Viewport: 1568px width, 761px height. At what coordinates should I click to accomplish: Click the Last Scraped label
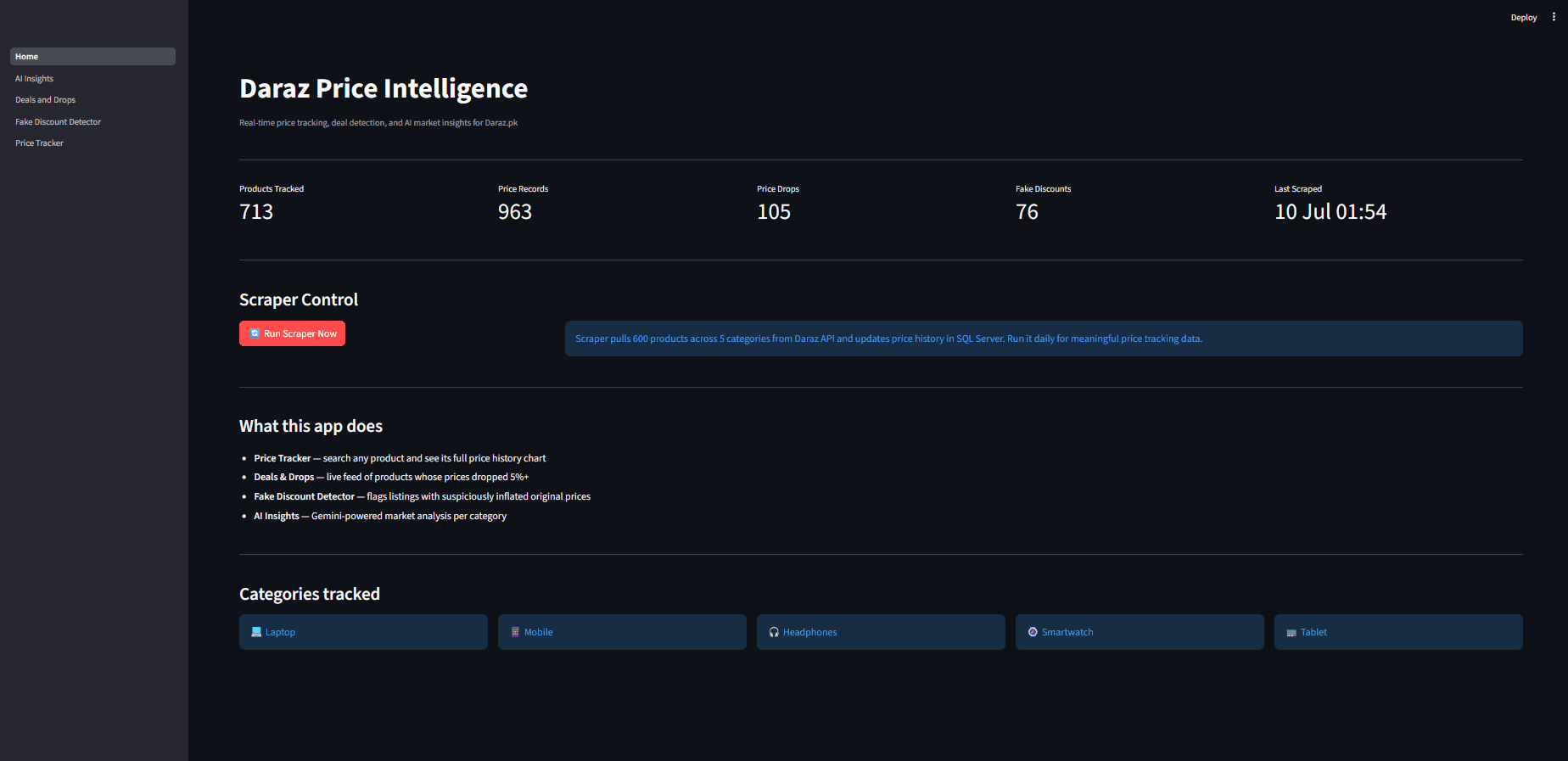pyautogui.click(x=1298, y=189)
